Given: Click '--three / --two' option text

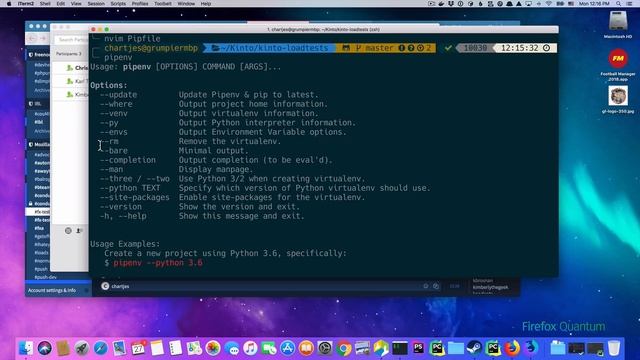Looking at the screenshot, I should pos(135,179).
